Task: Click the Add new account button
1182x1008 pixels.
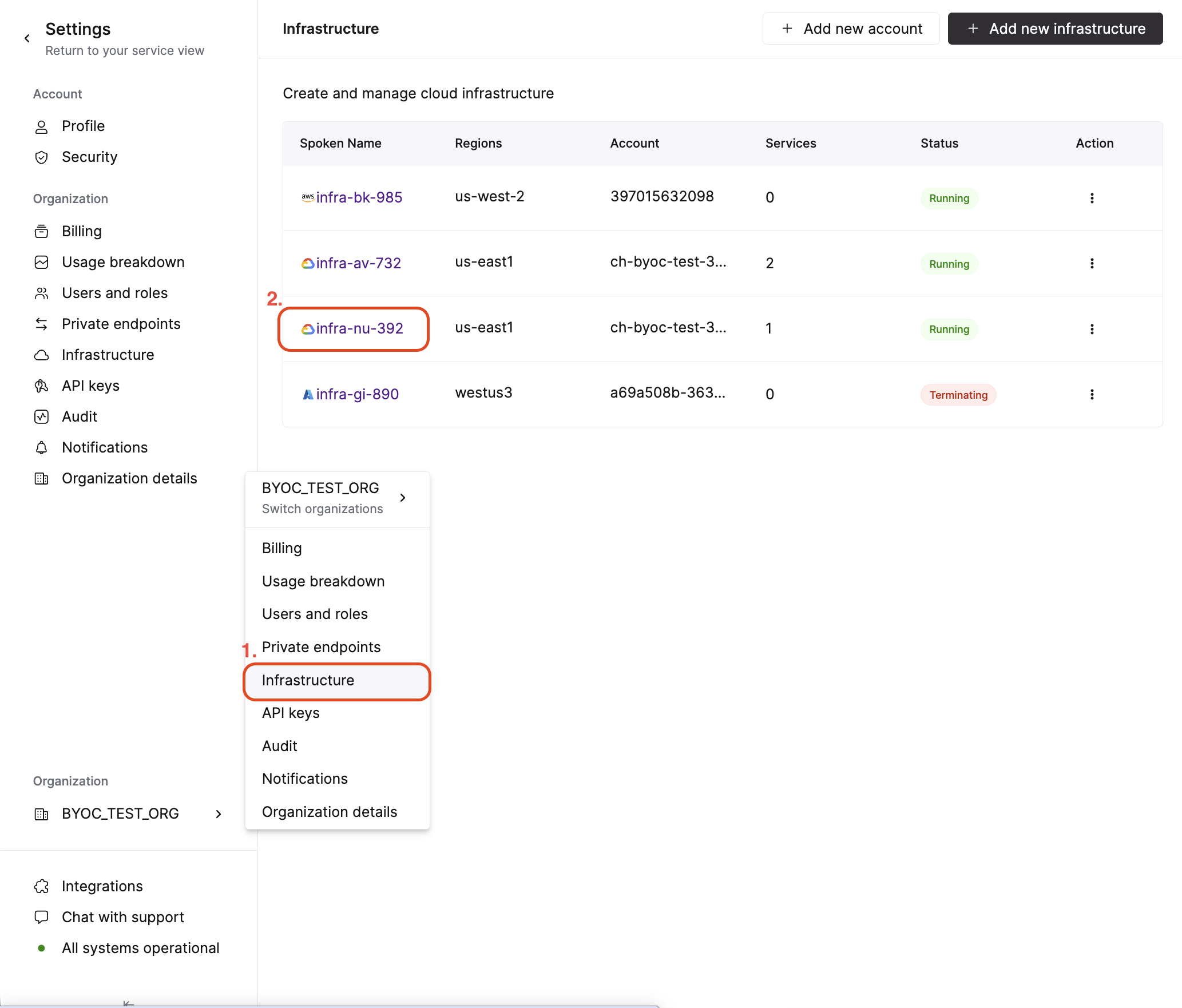Action: coord(851,29)
